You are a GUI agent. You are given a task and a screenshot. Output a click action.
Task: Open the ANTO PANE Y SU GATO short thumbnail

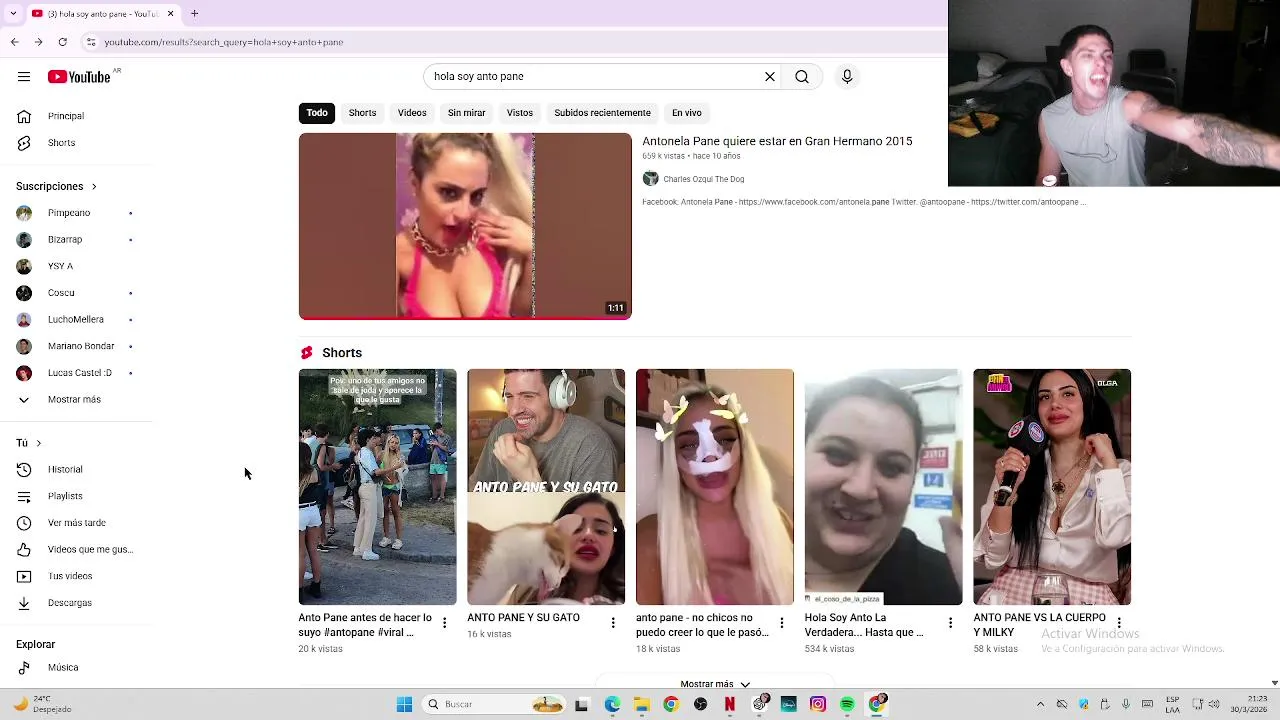[546, 487]
